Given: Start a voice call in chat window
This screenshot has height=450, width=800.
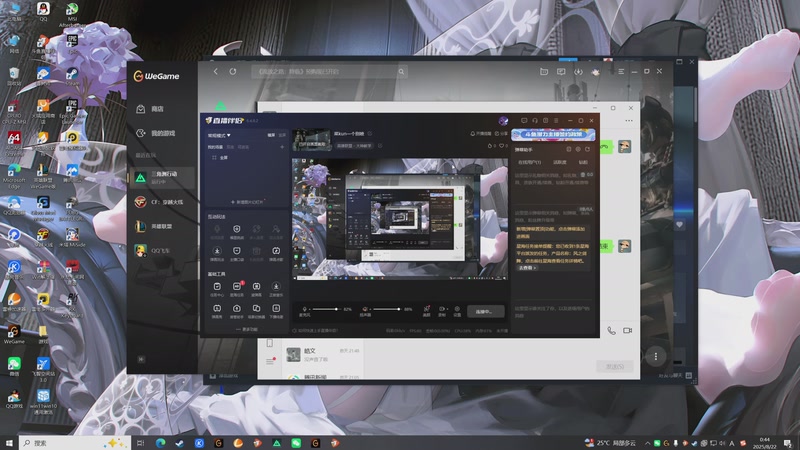Looking at the screenshot, I should click(611, 331).
